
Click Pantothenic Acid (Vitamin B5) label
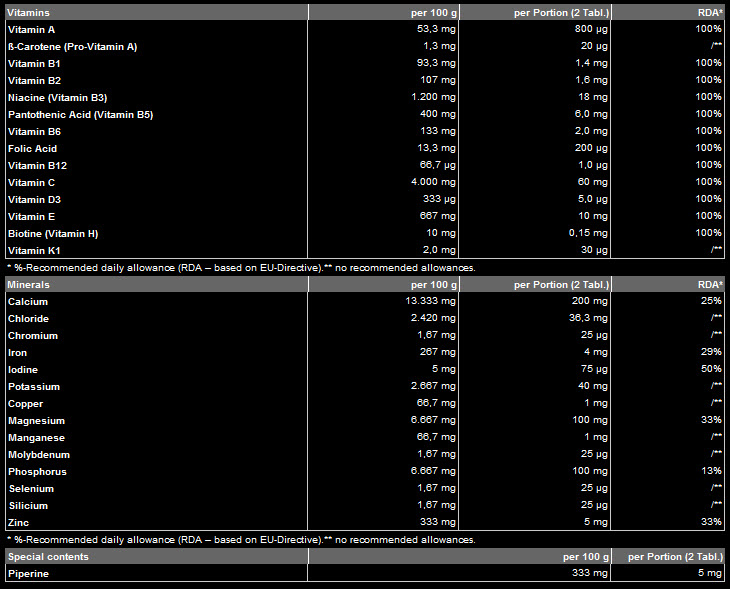click(x=81, y=115)
